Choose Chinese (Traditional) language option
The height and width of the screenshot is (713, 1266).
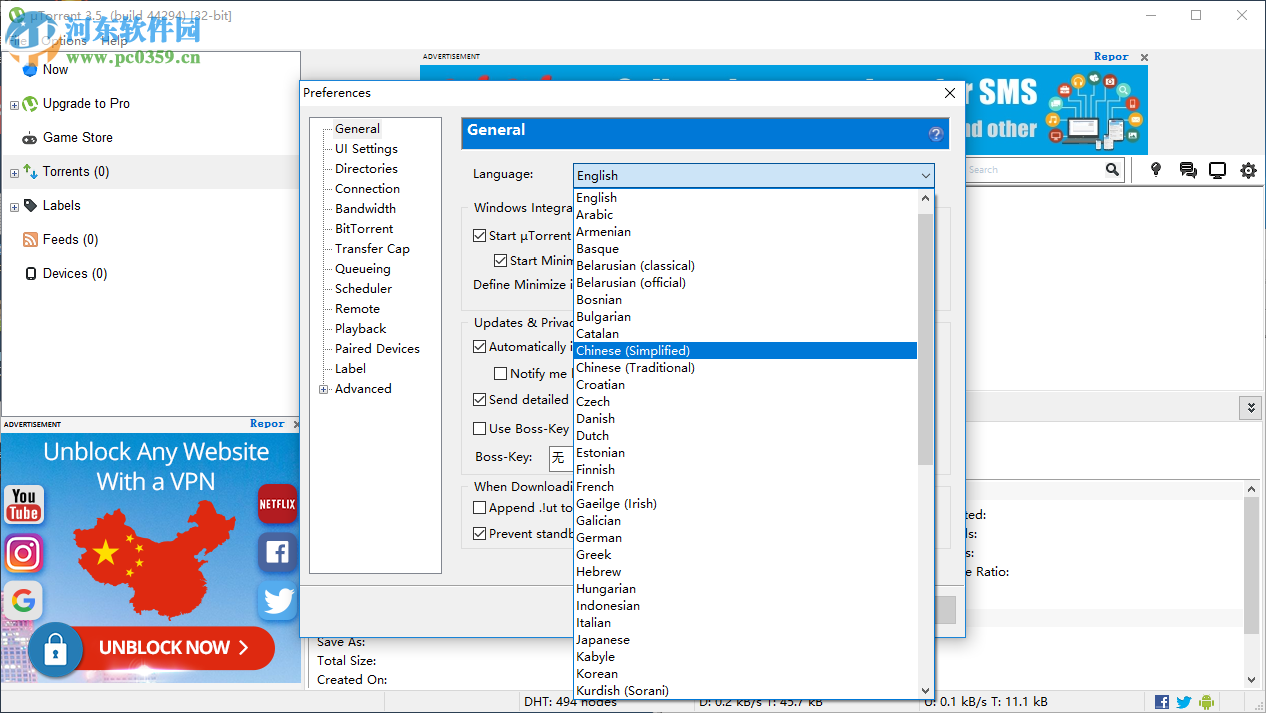click(x=745, y=368)
